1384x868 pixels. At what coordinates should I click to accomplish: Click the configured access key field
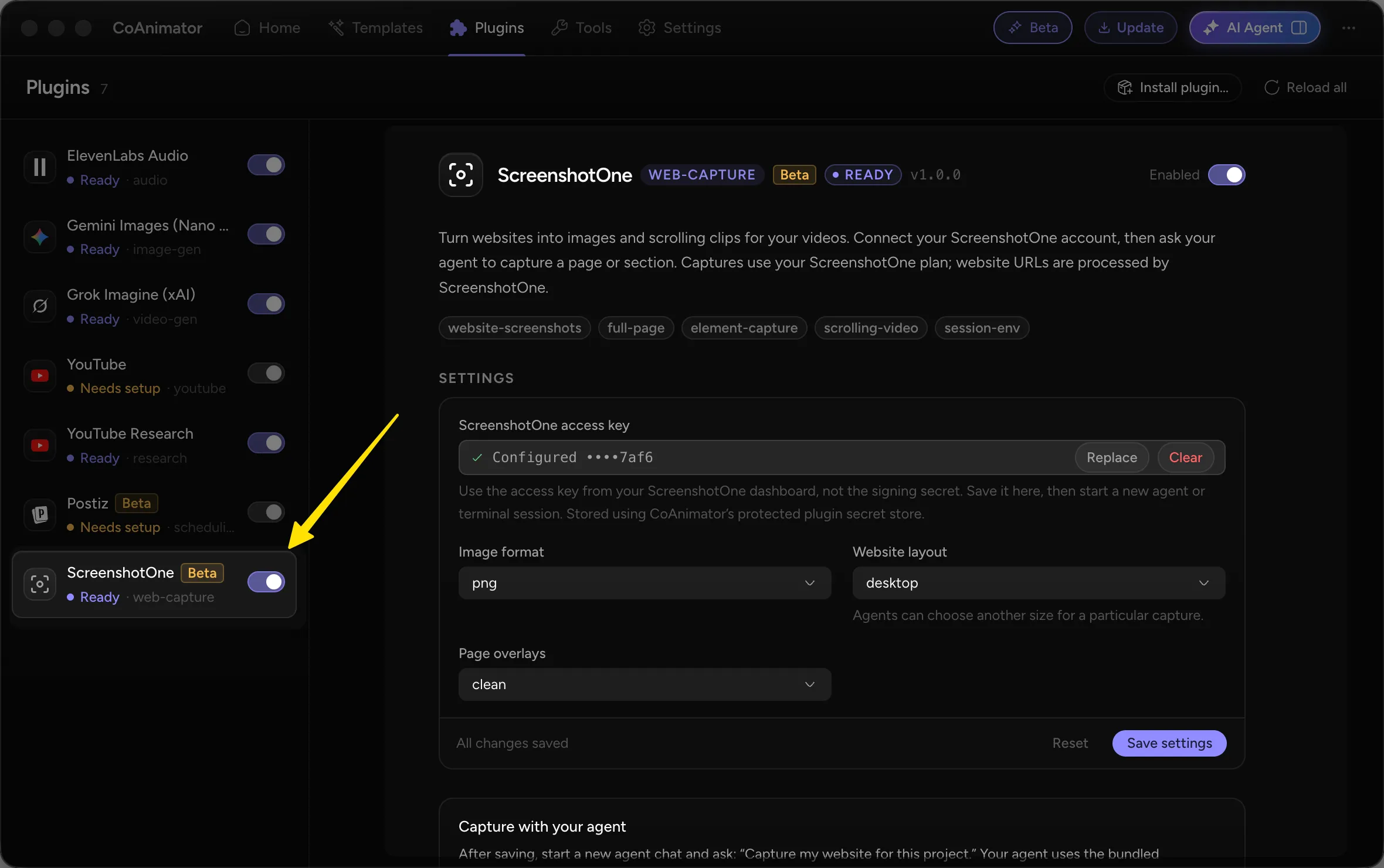coord(842,457)
